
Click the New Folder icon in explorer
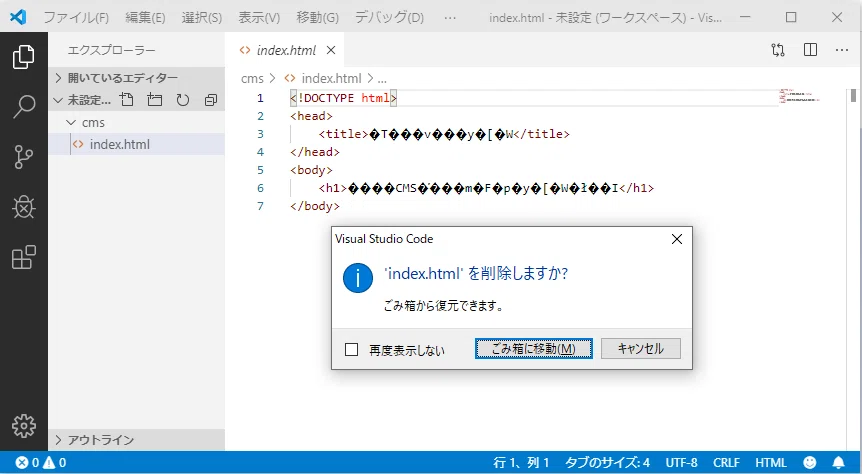[155, 100]
